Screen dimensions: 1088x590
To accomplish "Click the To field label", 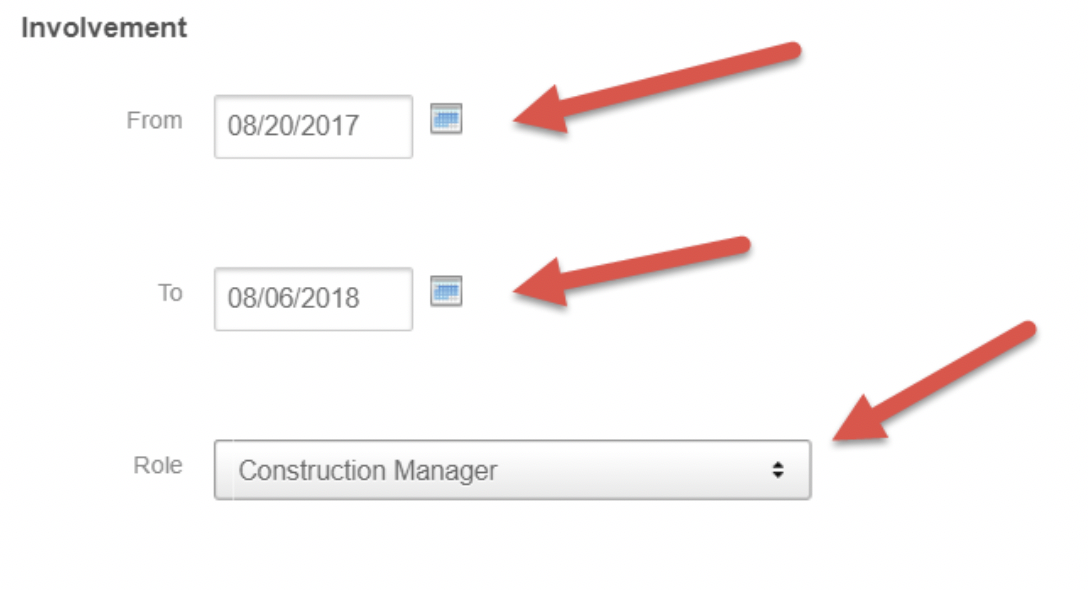I will pyautogui.click(x=170, y=293).
